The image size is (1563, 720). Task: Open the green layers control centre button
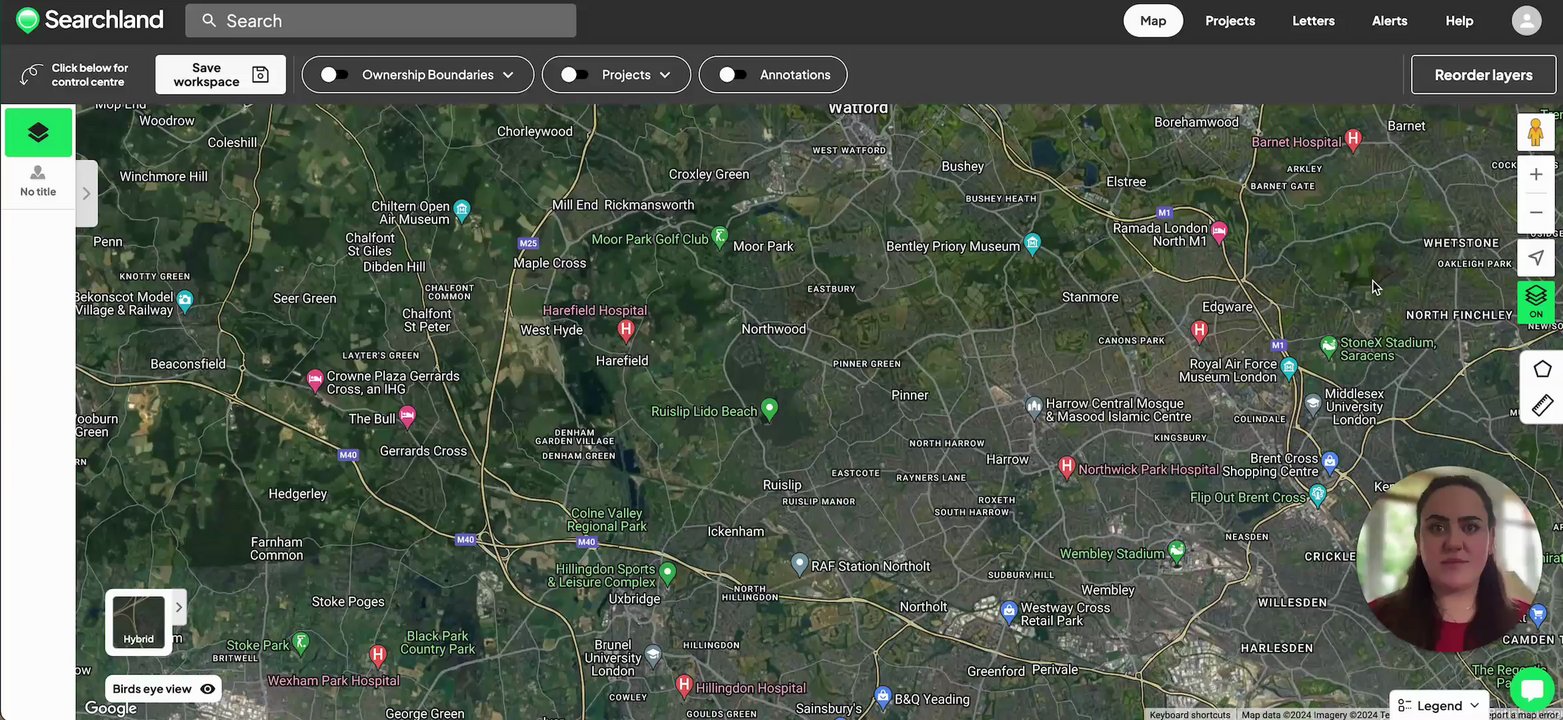(x=38, y=132)
